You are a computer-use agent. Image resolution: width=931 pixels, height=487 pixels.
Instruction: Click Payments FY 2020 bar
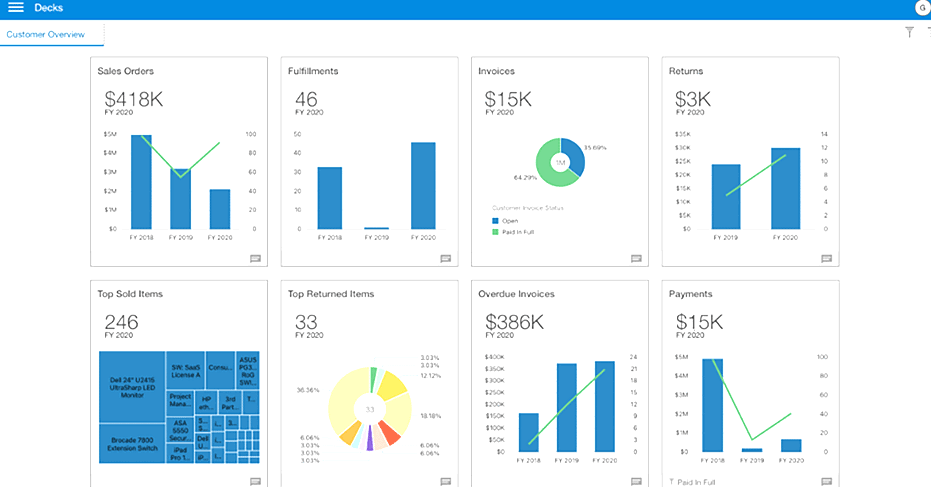[x=791, y=445]
